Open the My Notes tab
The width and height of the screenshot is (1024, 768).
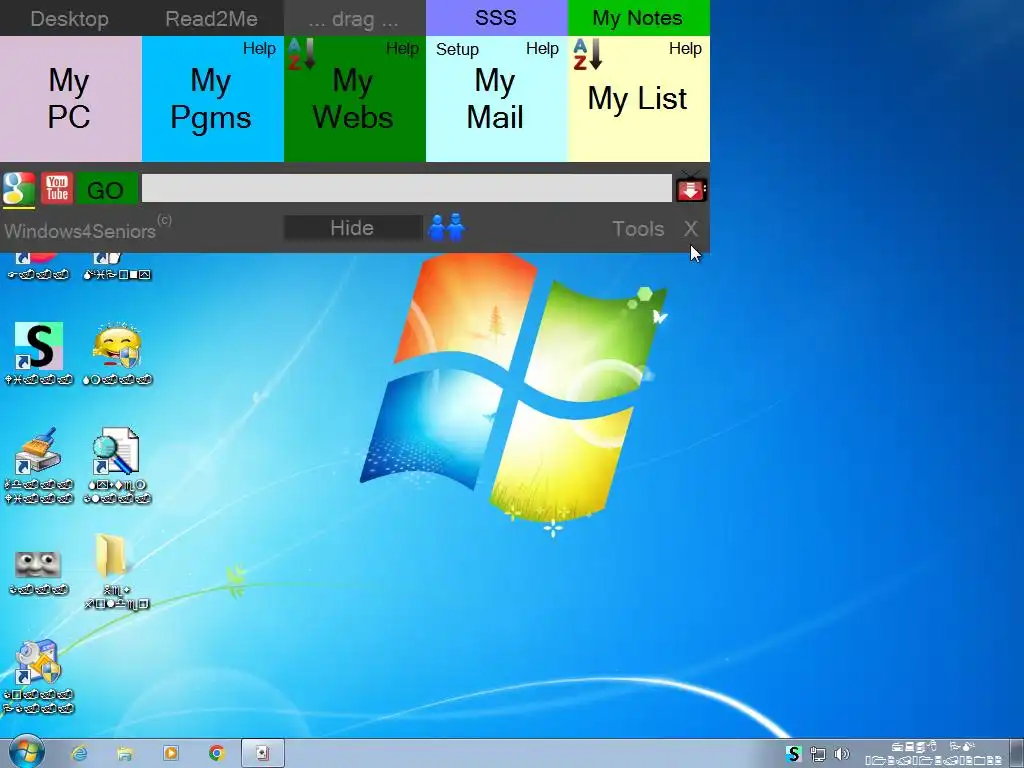[x=638, y=18]
